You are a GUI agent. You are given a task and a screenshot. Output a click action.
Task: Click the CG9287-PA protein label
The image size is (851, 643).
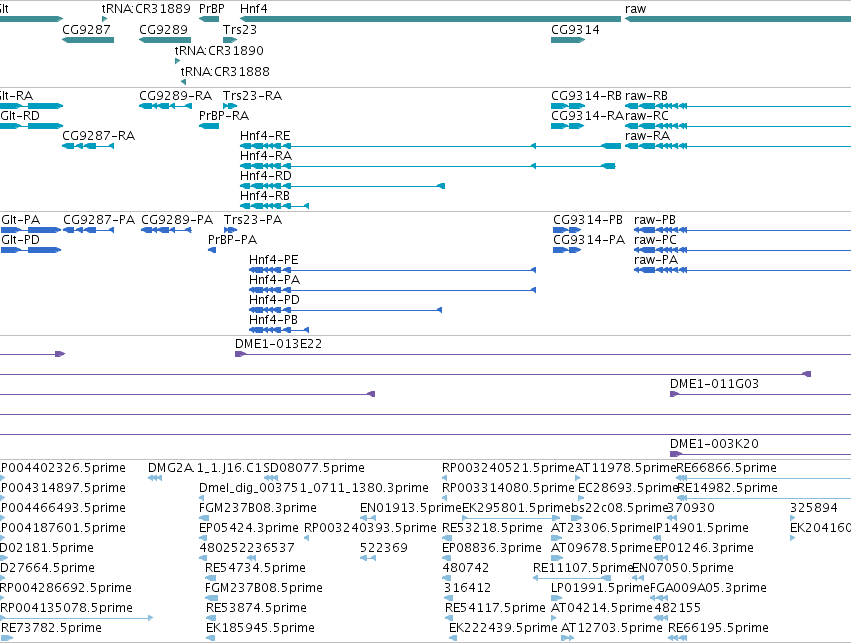point(99,220)
